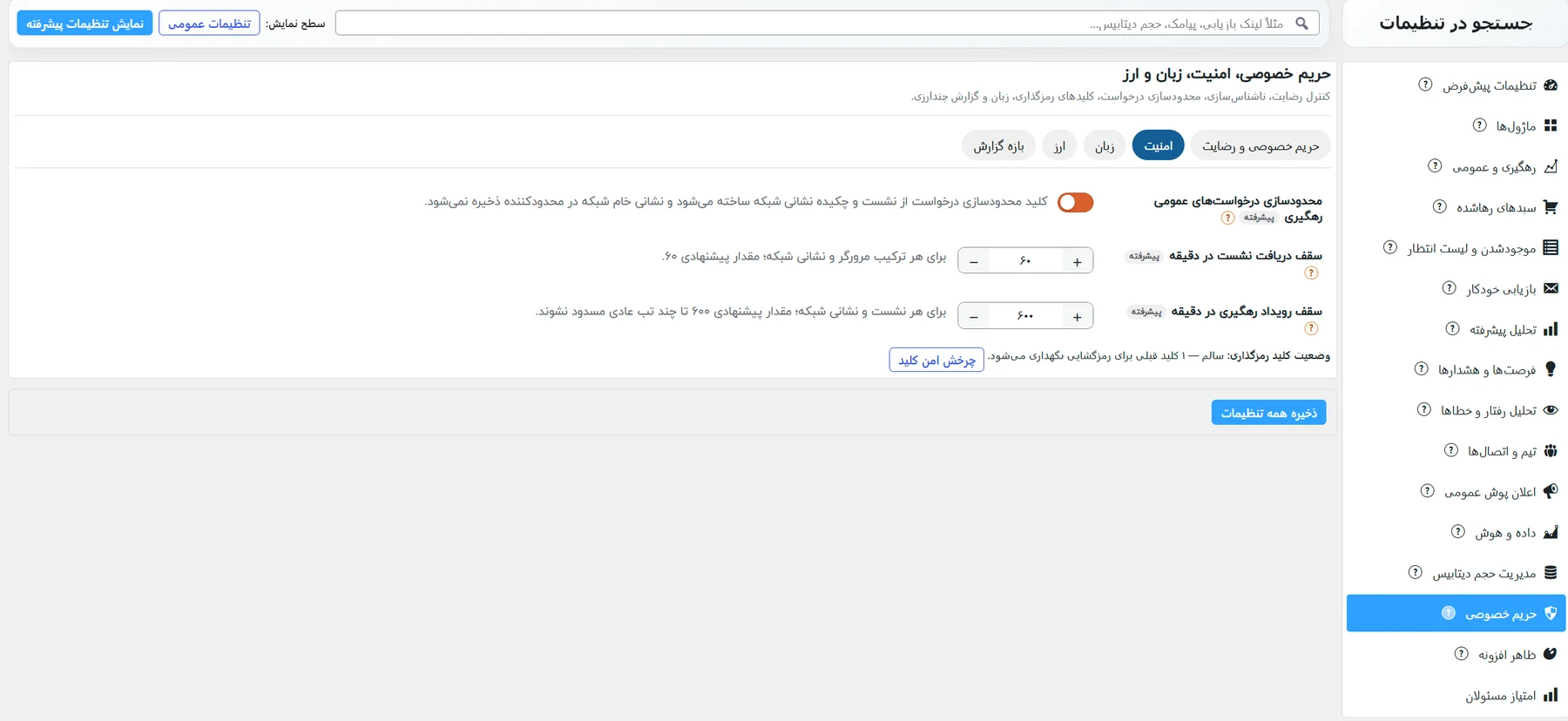
Task: Open the ارز tab
Action: tap(1059, 145)
